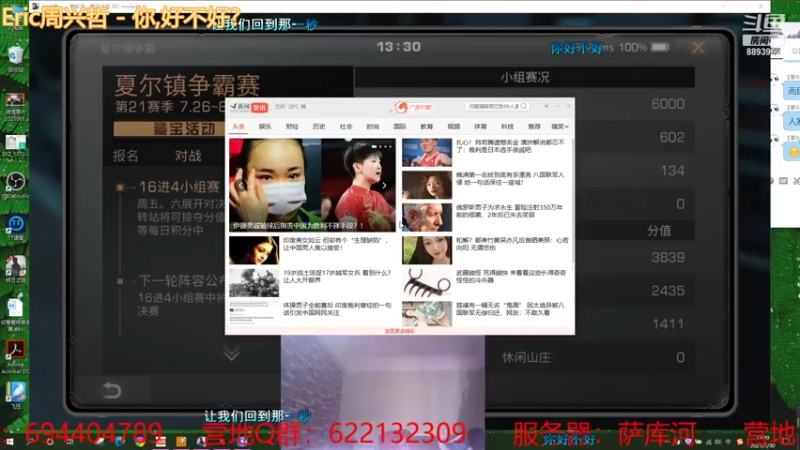The image size is (800, 450).
Task: Open the Adobe Acrobat DC shortcut
Action: [15, 357]
